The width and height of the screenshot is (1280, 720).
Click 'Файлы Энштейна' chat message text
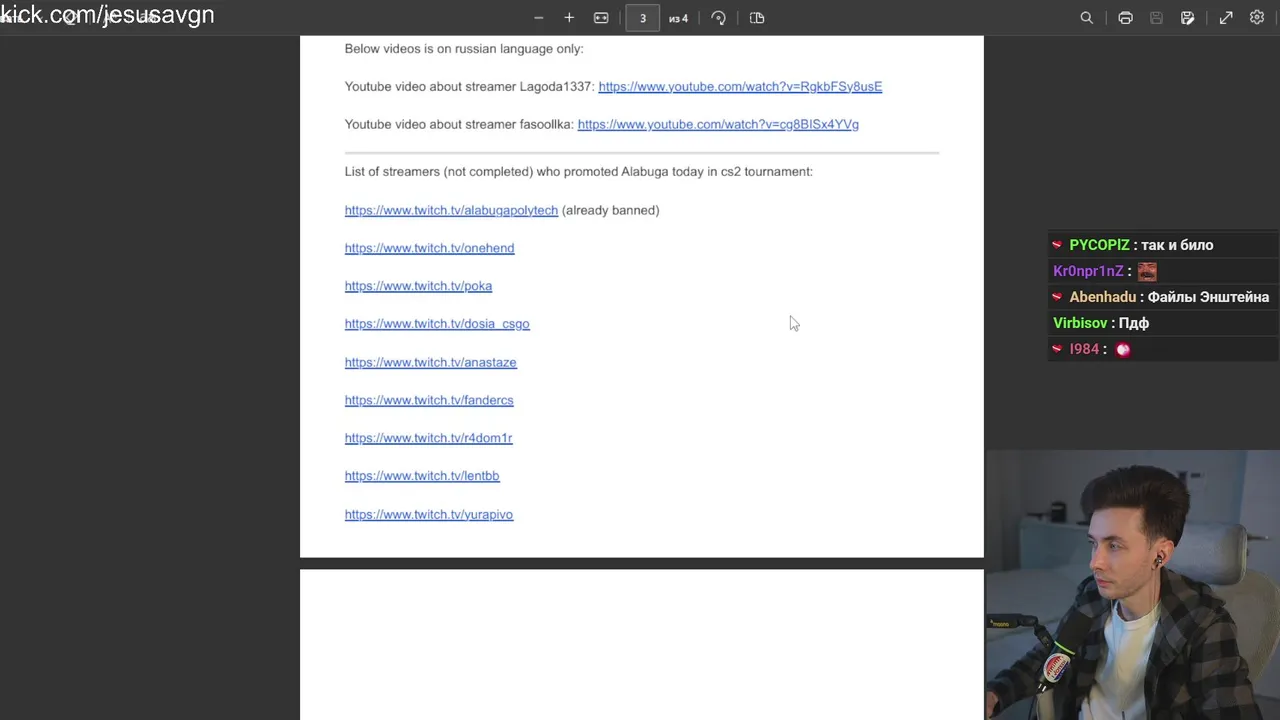tap(1208, 297)
